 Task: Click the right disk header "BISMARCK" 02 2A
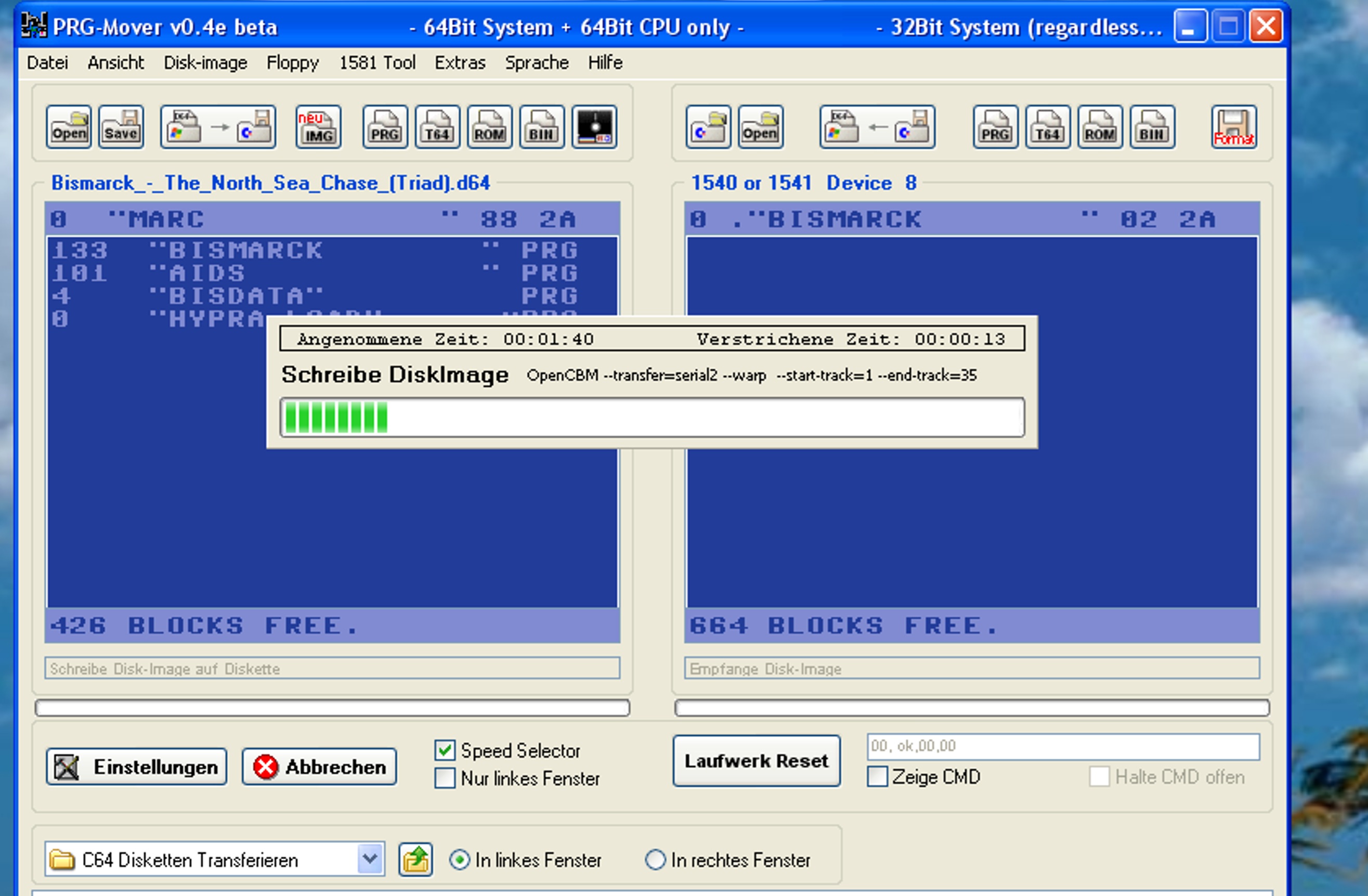click(x=972, y=219)
